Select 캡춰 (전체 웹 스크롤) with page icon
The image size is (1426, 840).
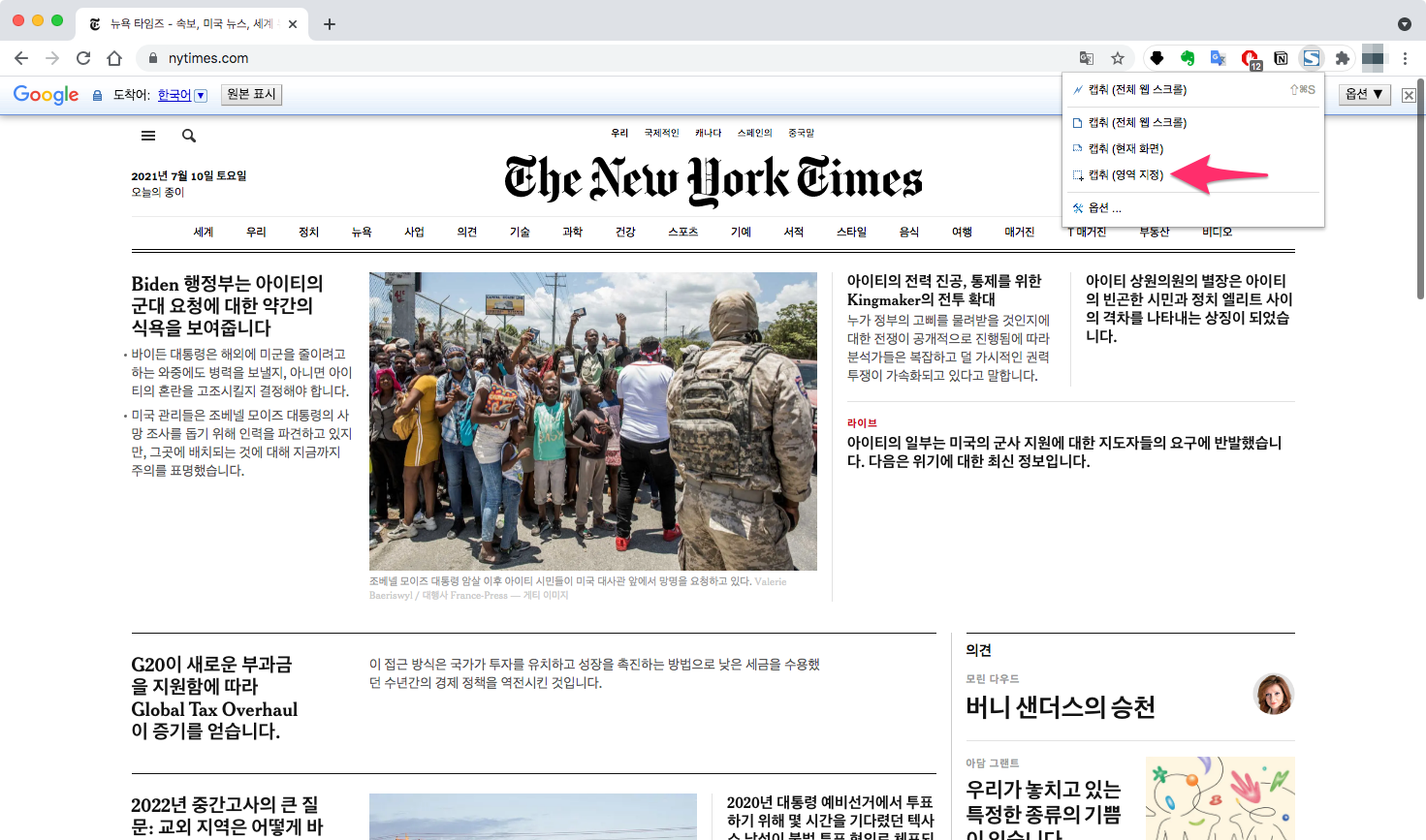click(1193, 122)
